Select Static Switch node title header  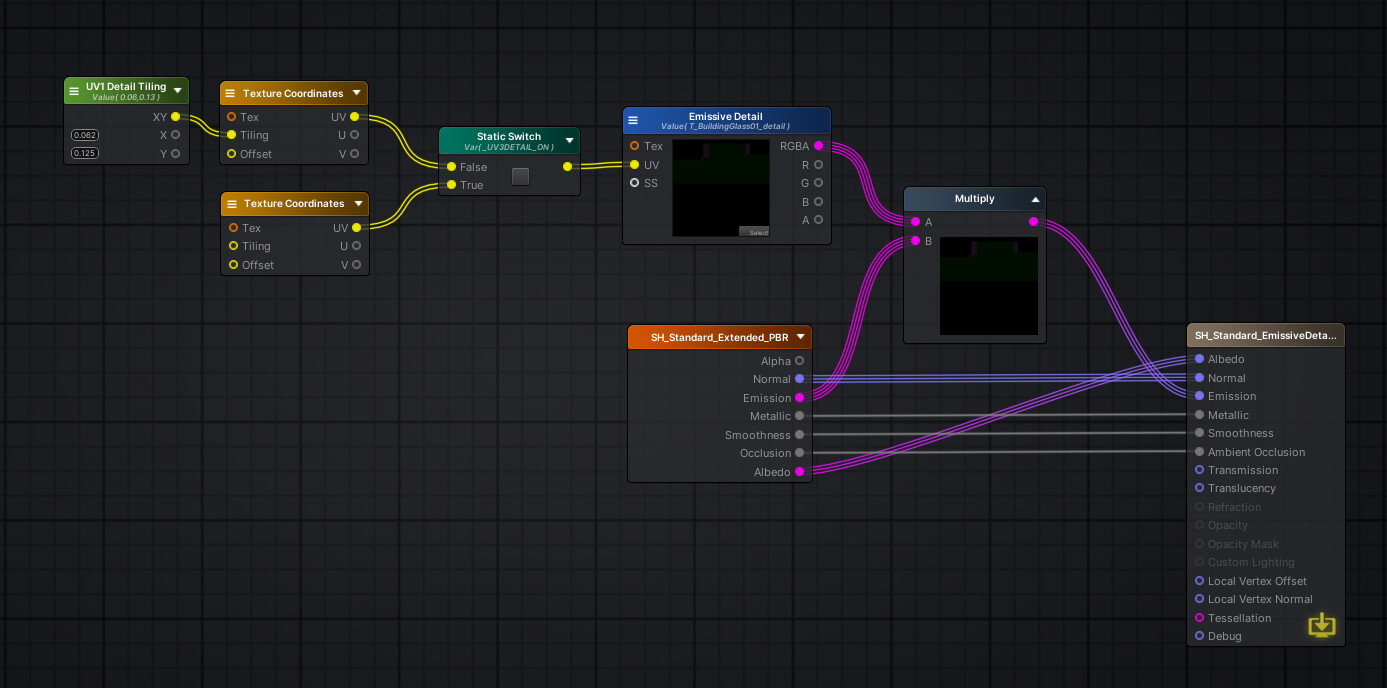click(x=509, y=140)
